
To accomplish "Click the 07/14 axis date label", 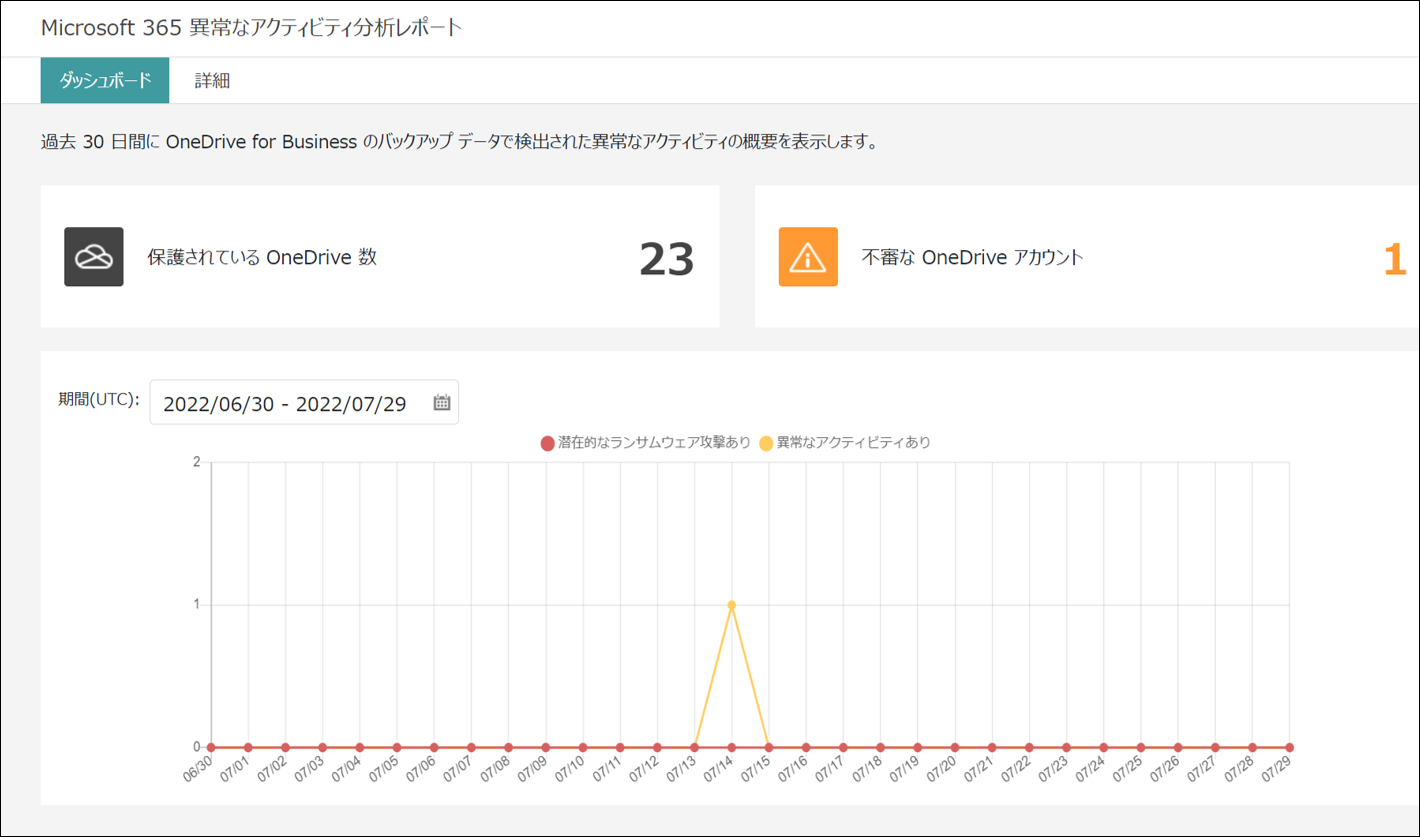I will (x=717, y=771).
